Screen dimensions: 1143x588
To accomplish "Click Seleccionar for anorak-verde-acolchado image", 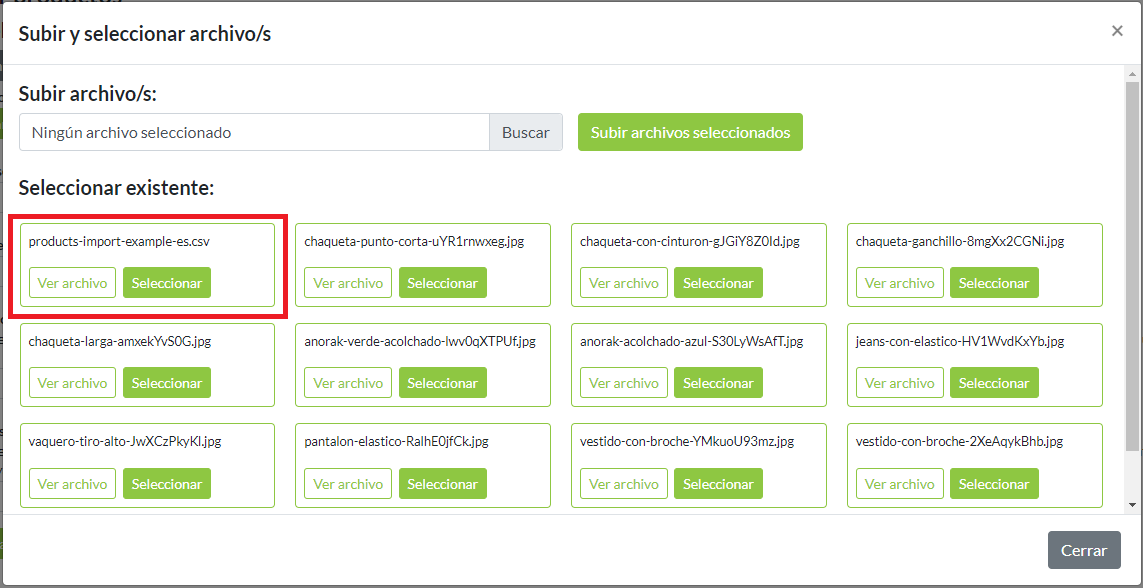I will pos(442,382).
